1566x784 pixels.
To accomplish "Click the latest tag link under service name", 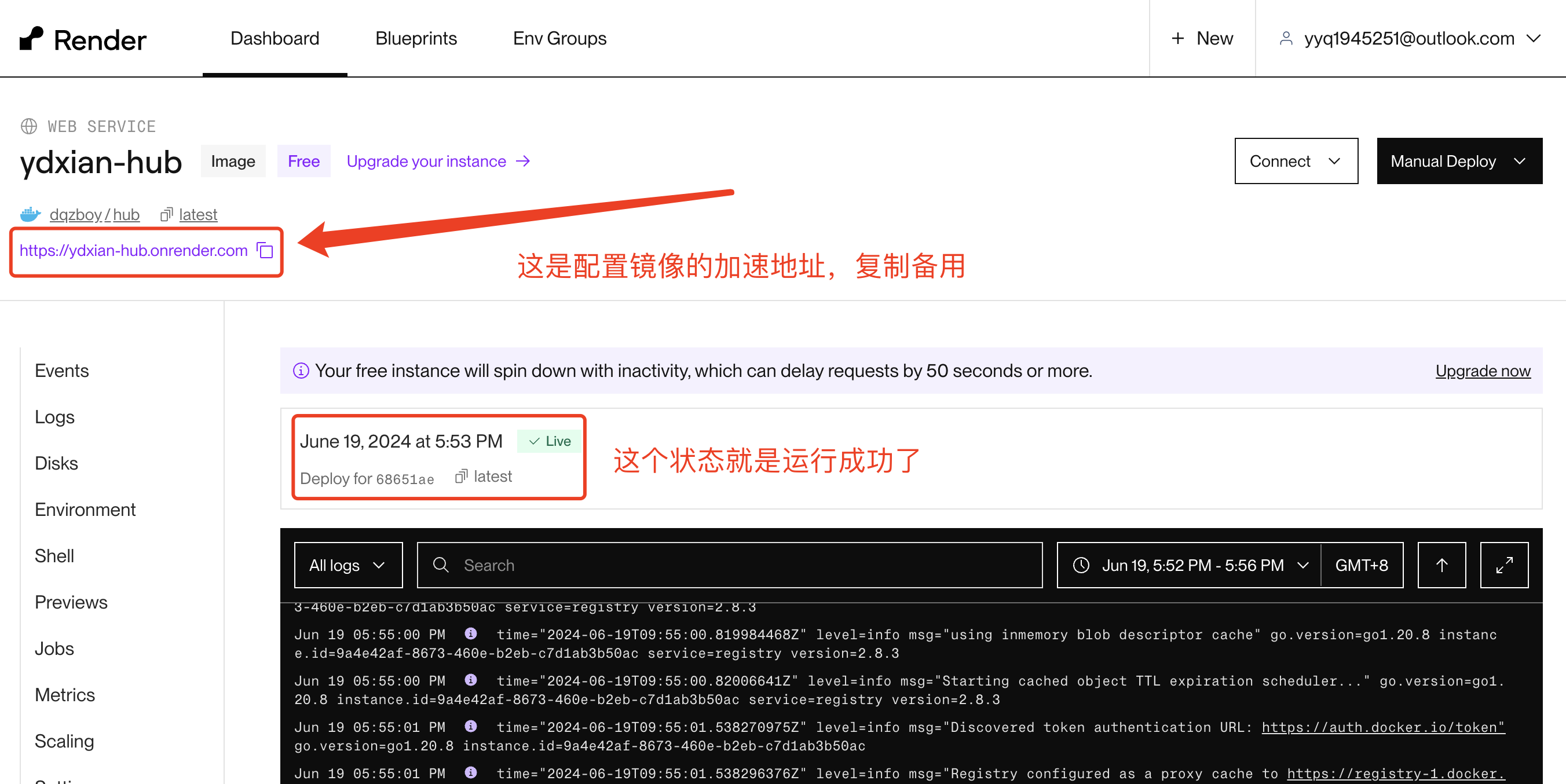I will 198,215.
